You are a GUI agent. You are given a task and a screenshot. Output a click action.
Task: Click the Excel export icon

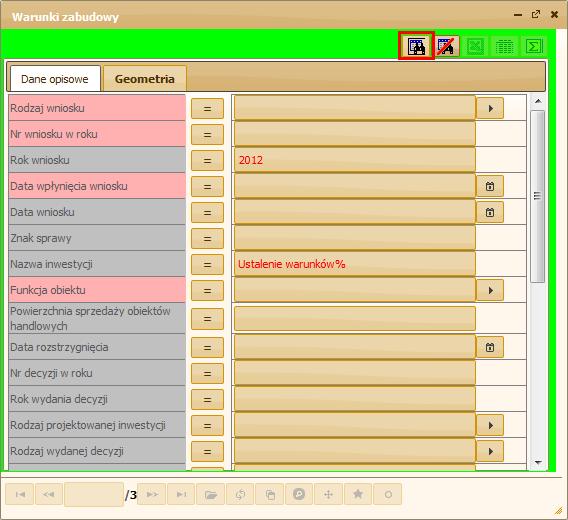coord(475,46)
